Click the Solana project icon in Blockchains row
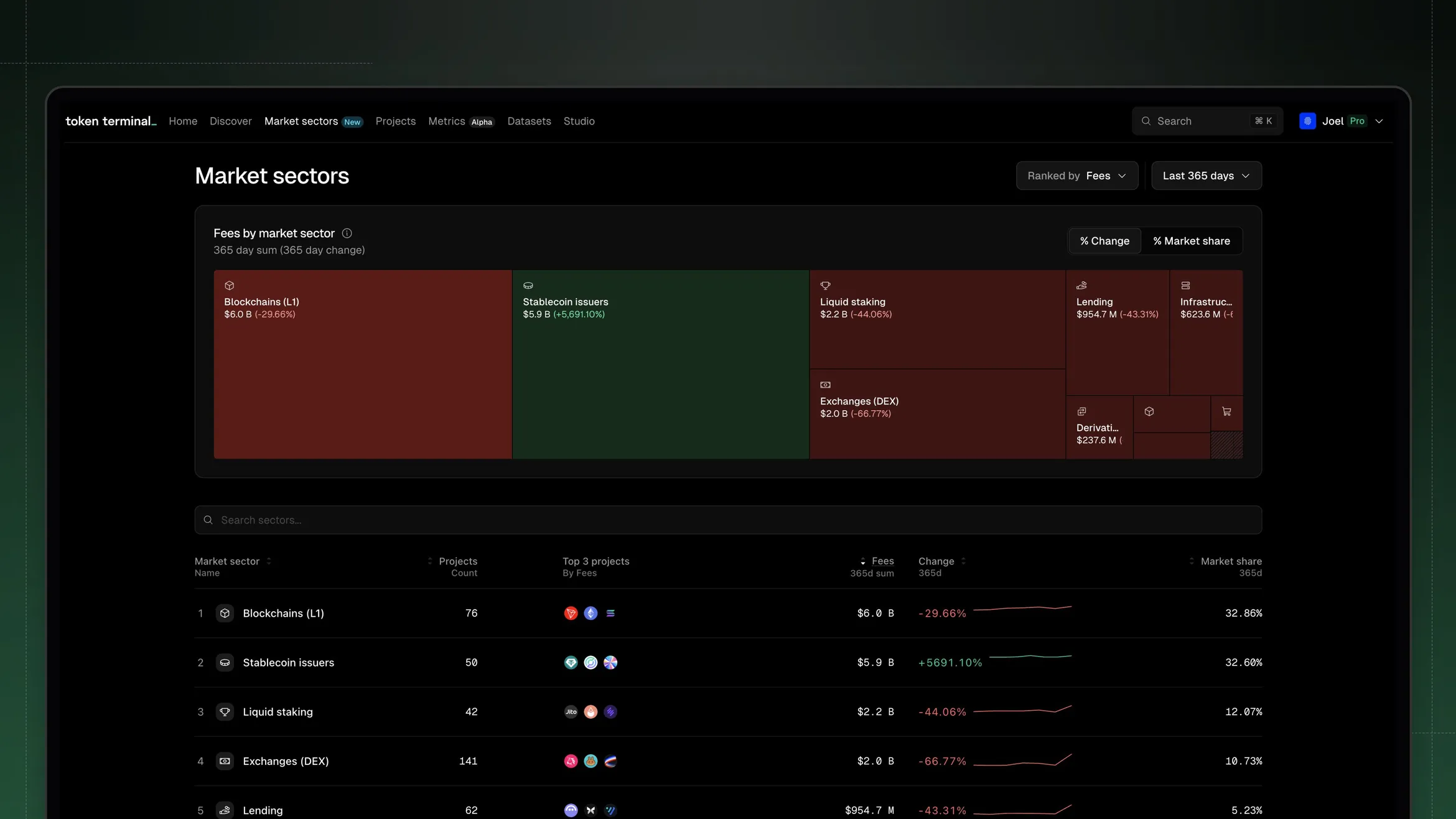1456x819 pixels. click(610, 613)
